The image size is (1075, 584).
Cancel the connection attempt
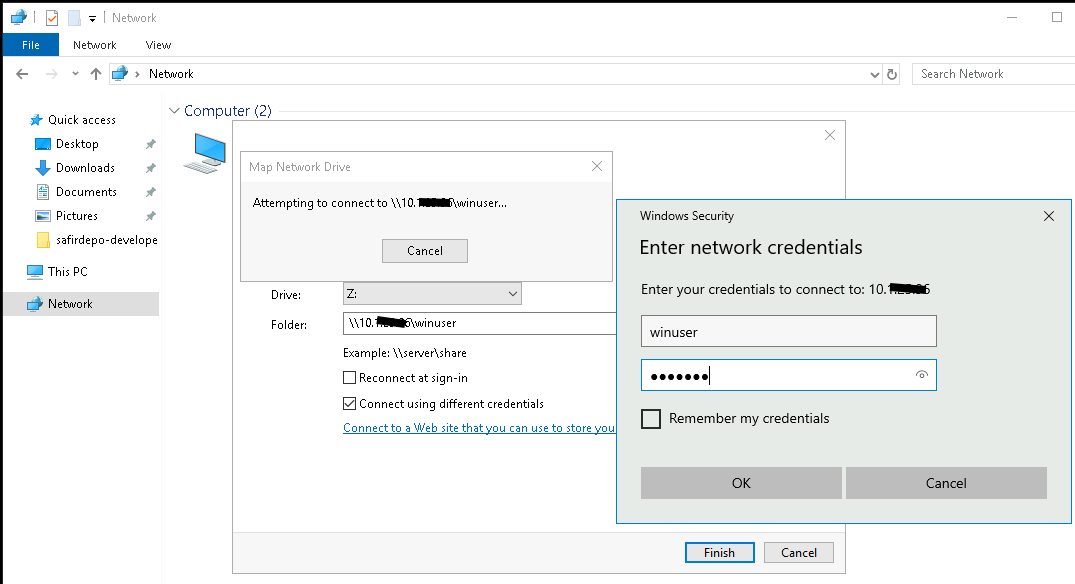[x=425, y=251]
